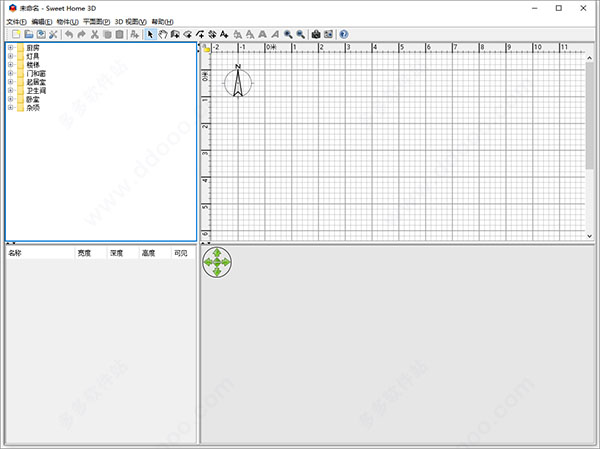
Task: Choose the Create rooms tool
Action: [x=188, y=34]
